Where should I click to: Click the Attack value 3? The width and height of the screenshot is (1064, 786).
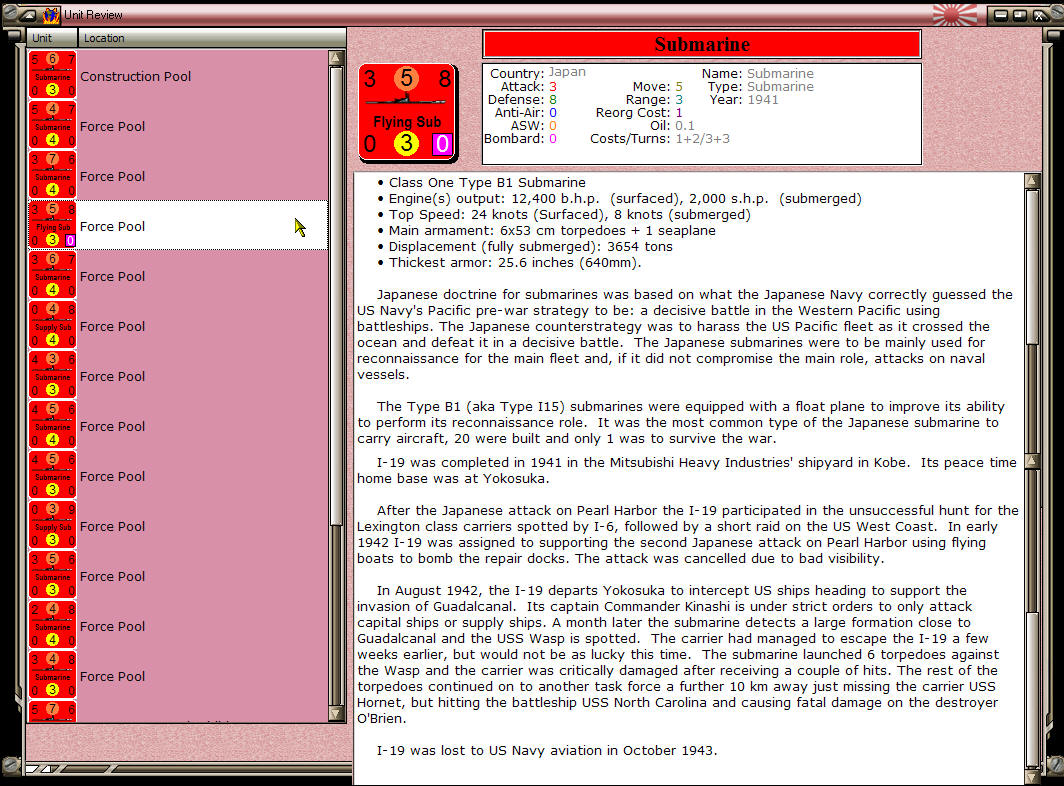point(552,86)
